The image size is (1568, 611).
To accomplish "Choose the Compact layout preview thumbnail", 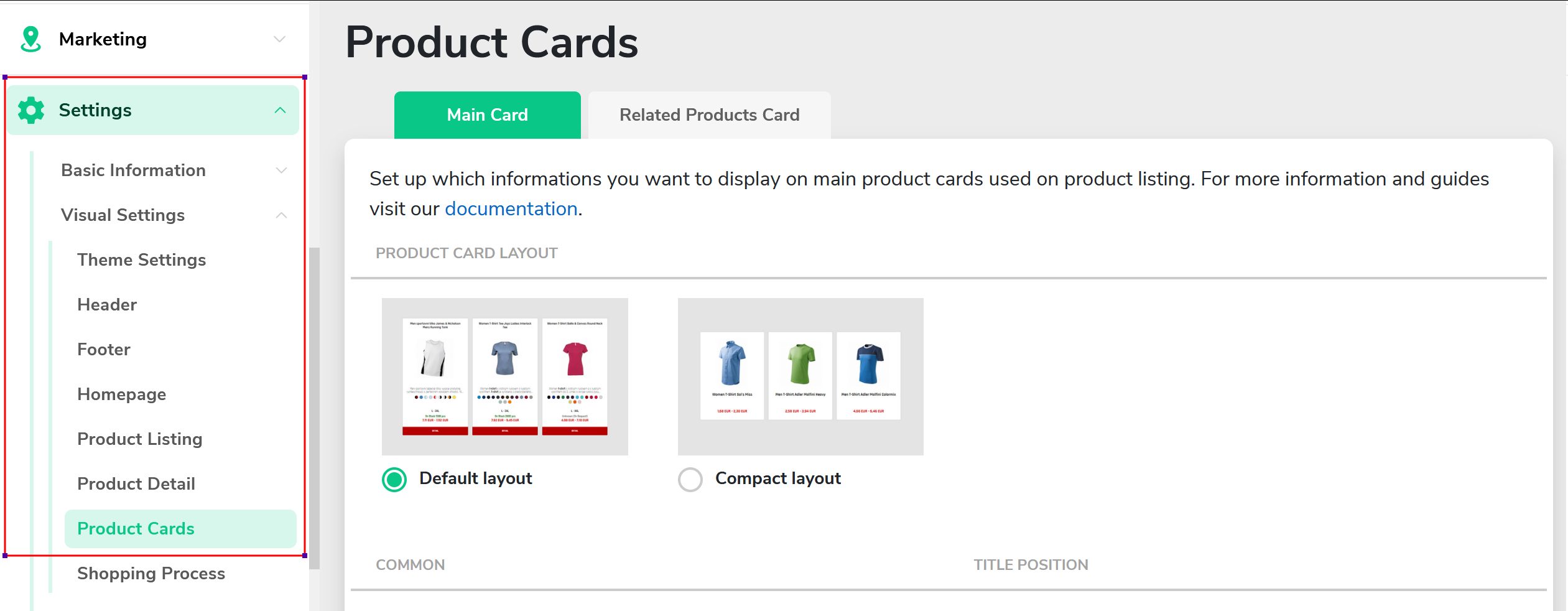I will (800, 376).
